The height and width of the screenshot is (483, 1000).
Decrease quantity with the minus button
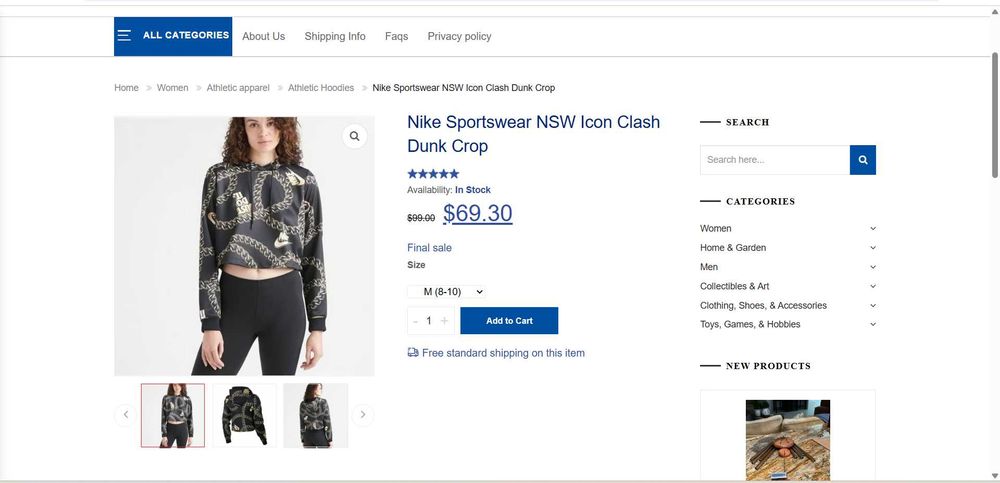[x=416, y=321]
